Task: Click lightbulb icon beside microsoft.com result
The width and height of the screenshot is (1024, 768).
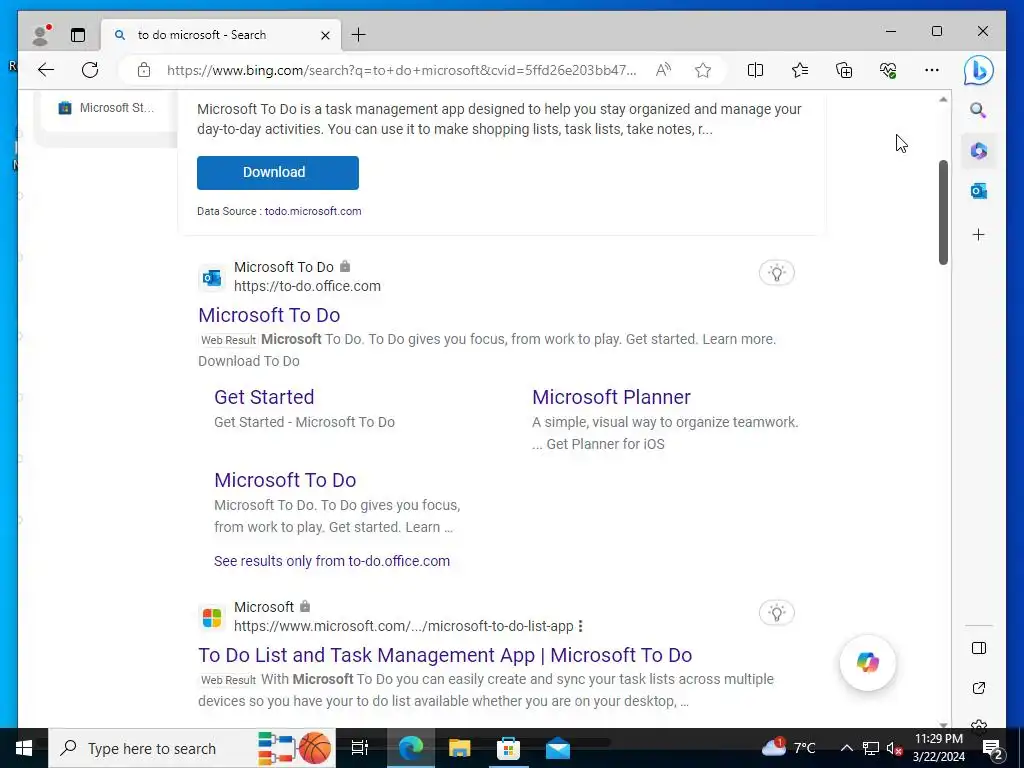Action: [x=776, y=613]
